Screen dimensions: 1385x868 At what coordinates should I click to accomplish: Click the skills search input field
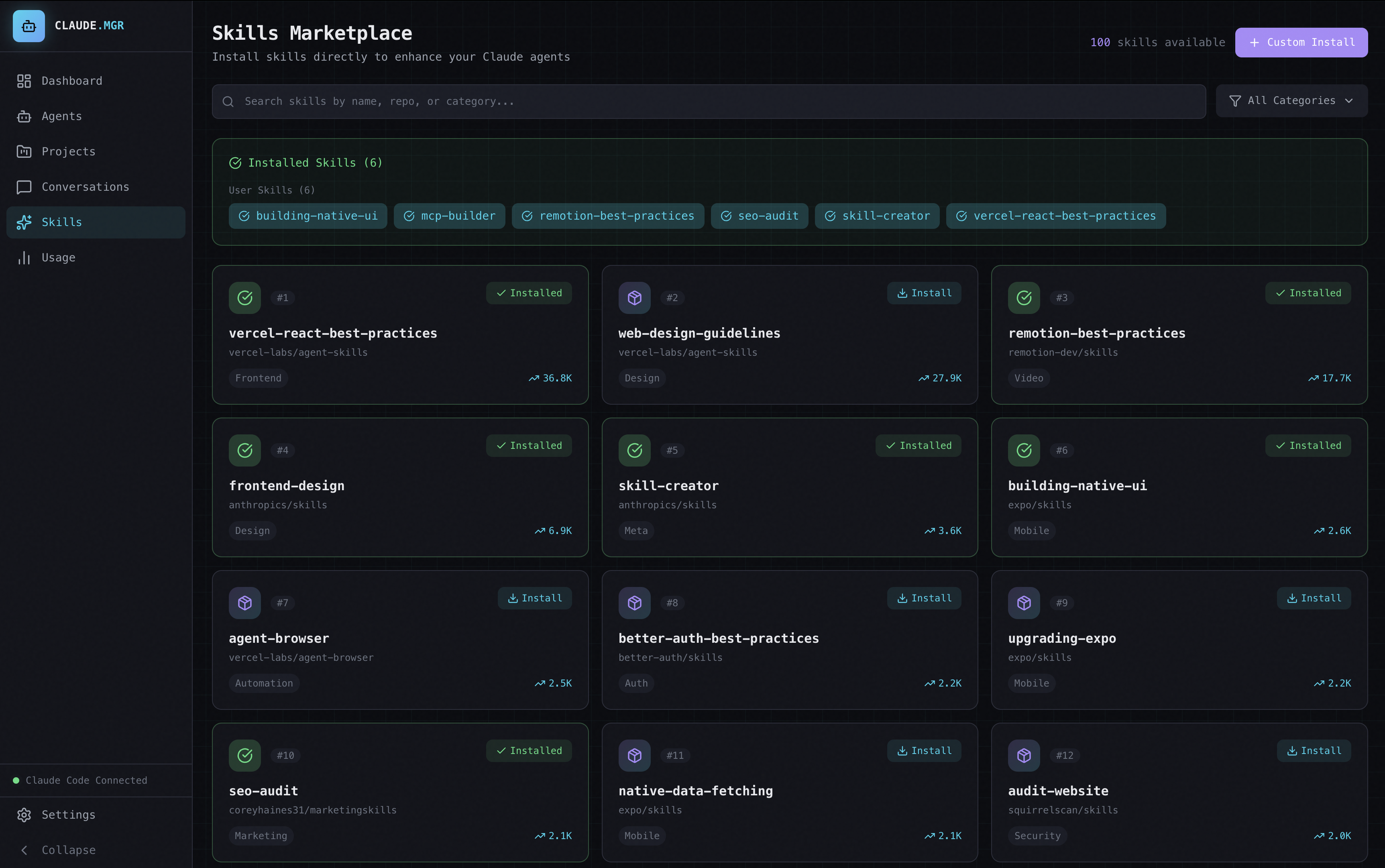[x=689, y=101]
